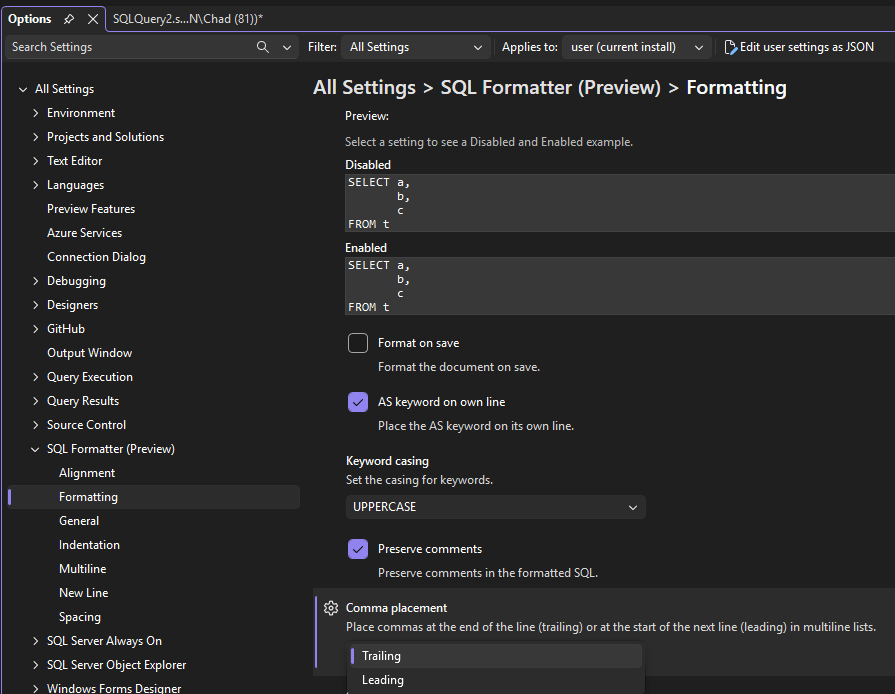Select the Formatting tree item

tap(153, 497)
